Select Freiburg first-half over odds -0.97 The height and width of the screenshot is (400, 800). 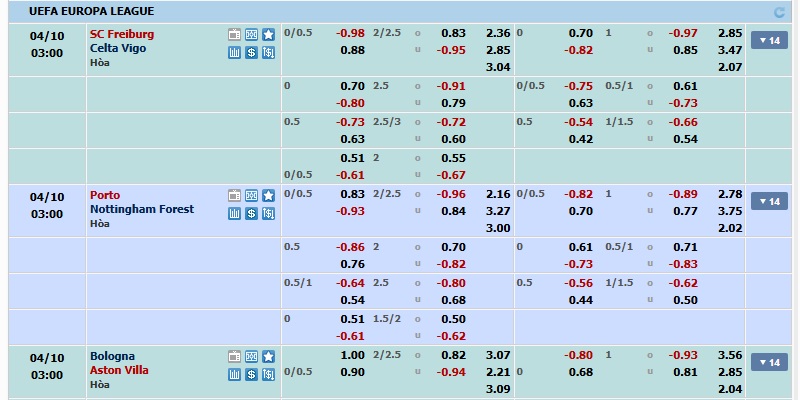tap(683, 33)
